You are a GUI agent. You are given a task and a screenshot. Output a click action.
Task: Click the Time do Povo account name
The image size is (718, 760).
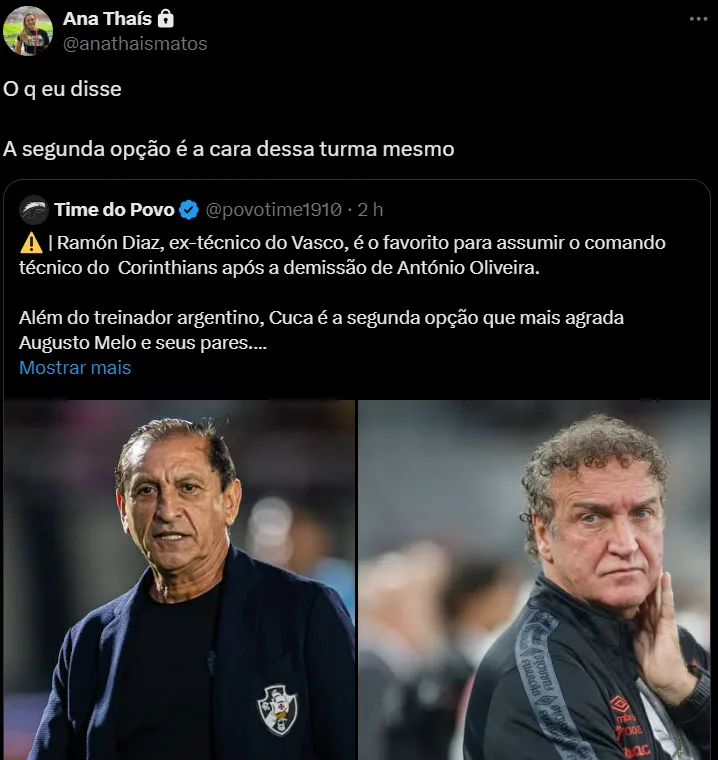114,209
